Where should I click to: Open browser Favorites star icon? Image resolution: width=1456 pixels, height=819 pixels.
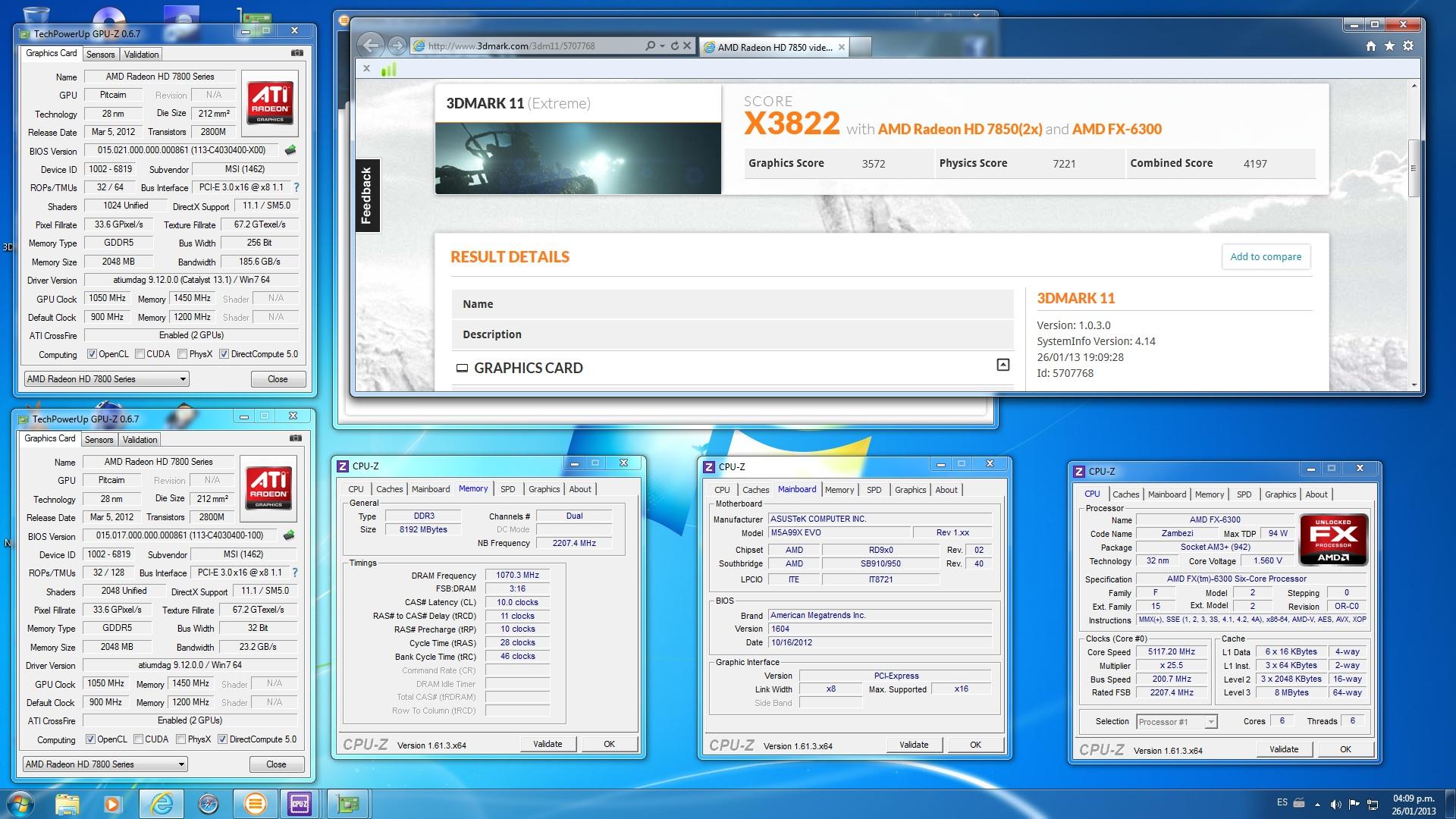pos(1389,46)
